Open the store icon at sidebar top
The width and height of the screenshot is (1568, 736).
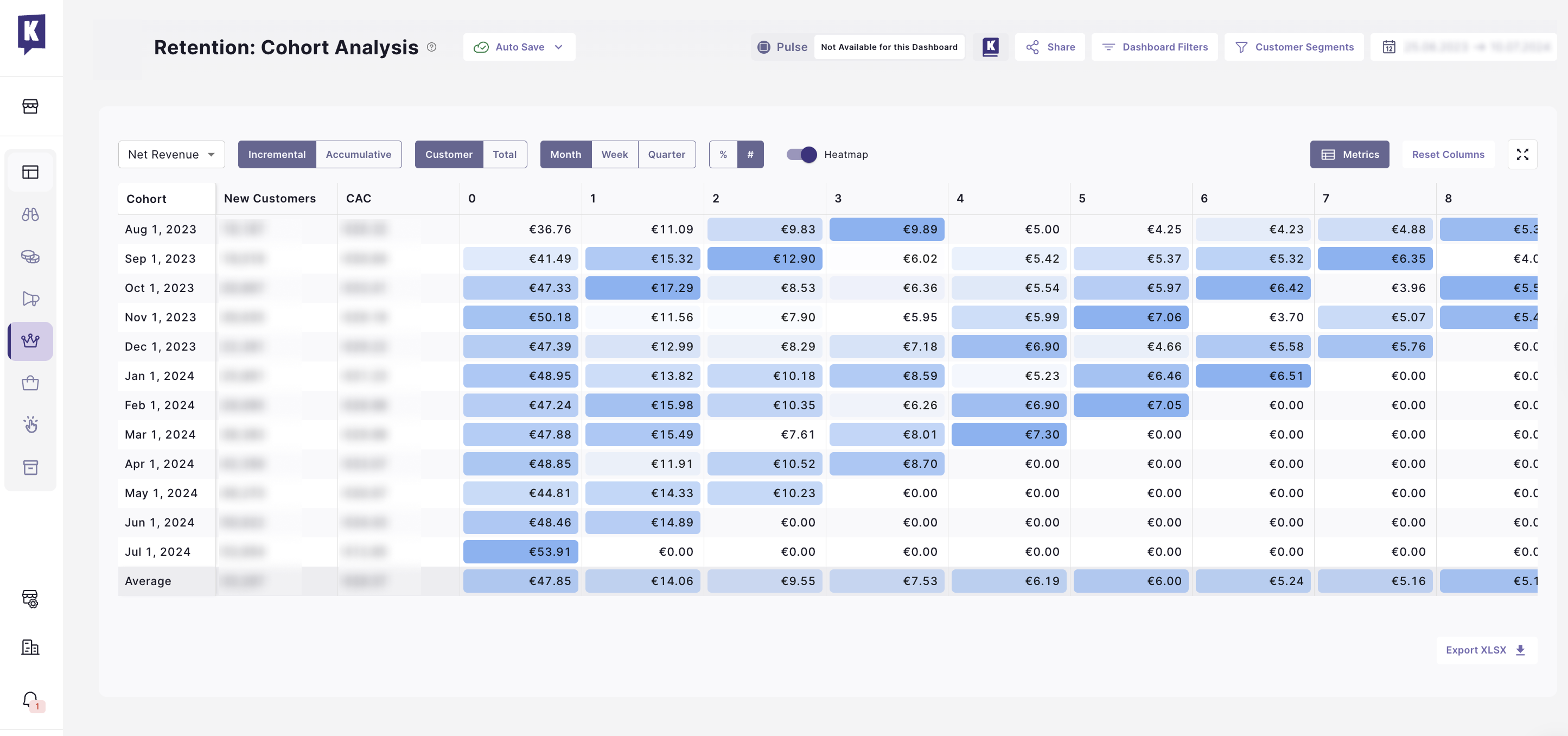[x=30, y=106]
